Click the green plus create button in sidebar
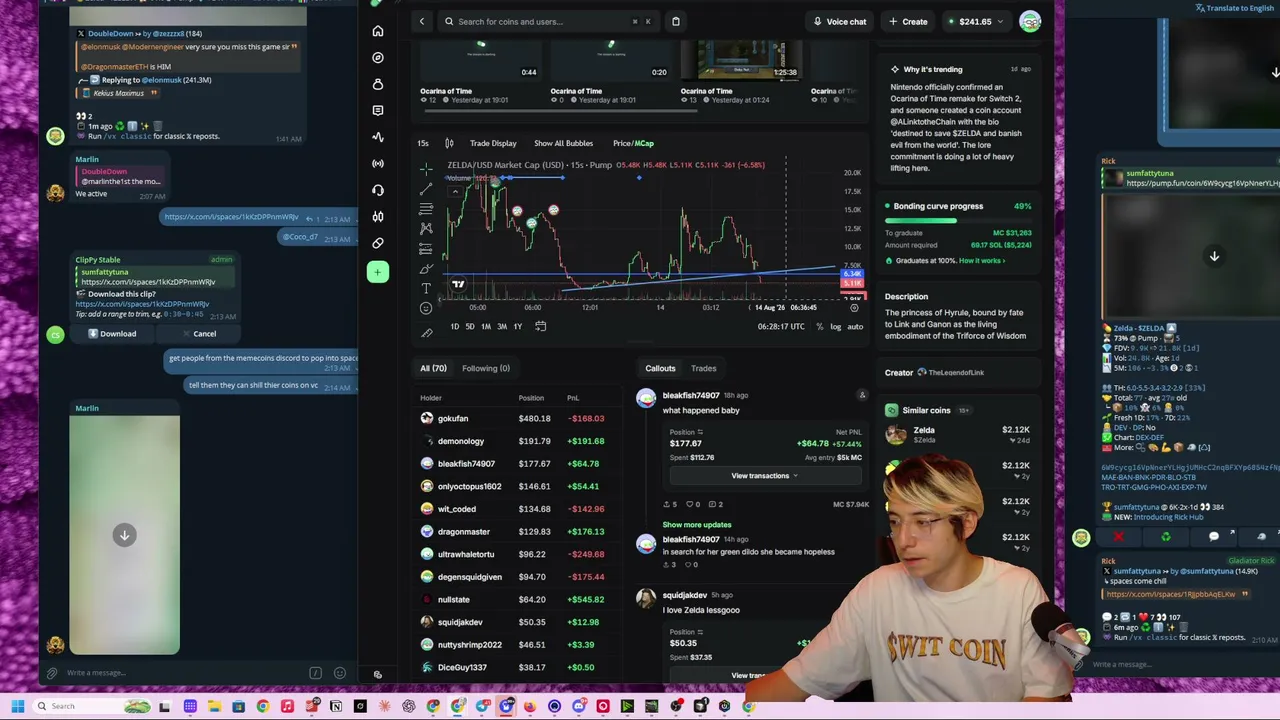 click(378, 272)
